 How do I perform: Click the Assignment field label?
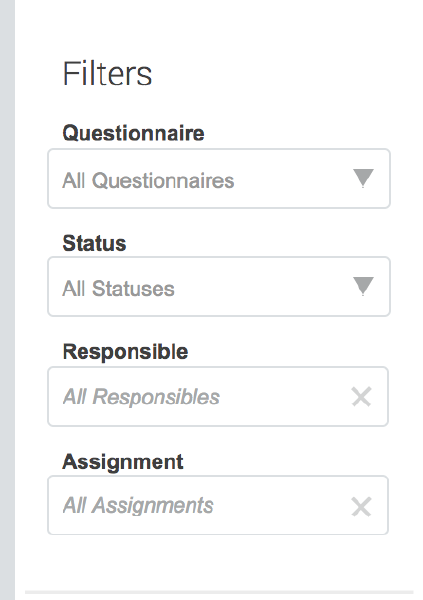122,462
